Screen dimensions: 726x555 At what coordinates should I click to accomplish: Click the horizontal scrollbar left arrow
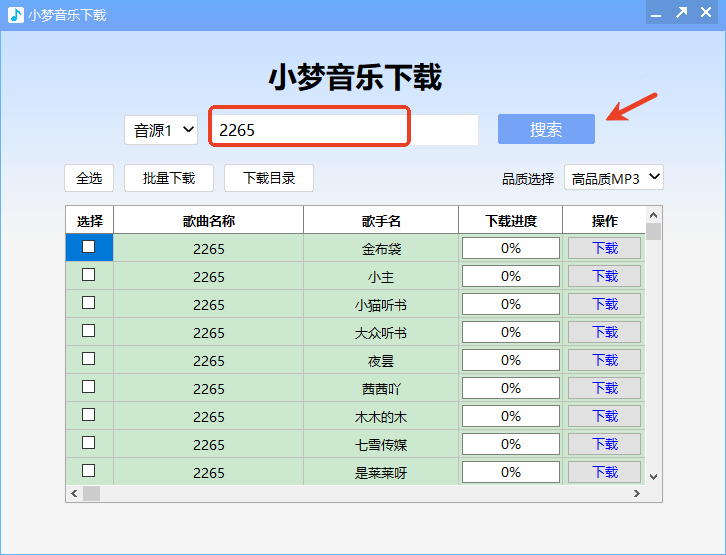pyautogui.click(x=73, y=494)
